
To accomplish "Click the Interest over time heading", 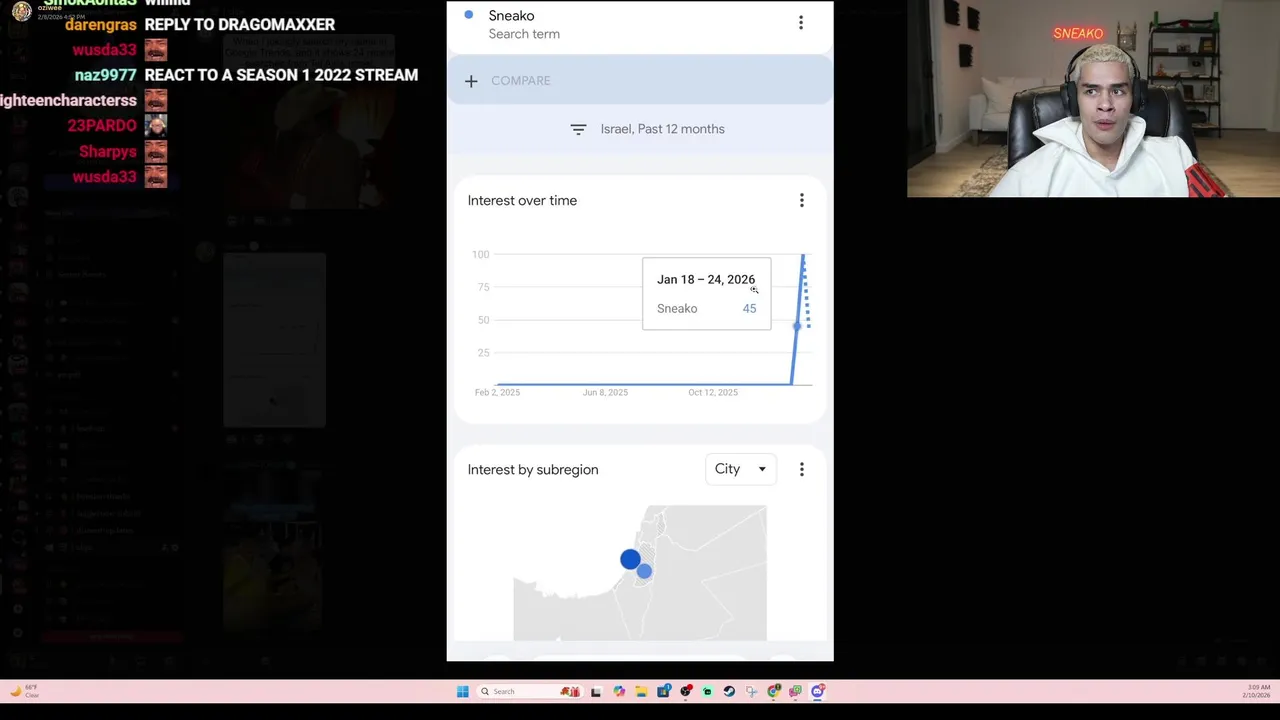I will (522, 200).
